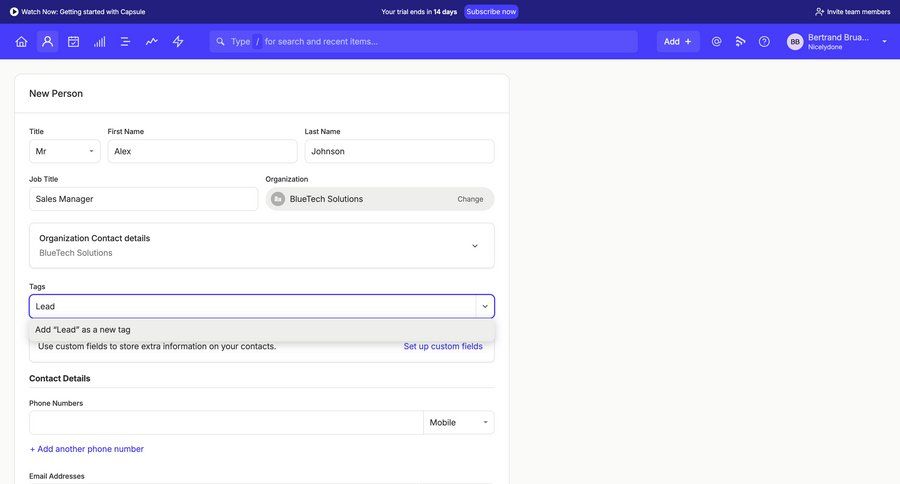The height and width of the screenshot is (484, 900).
Task: Open the Sales Pipeline bar-chart icon
Action: (99, 41)
